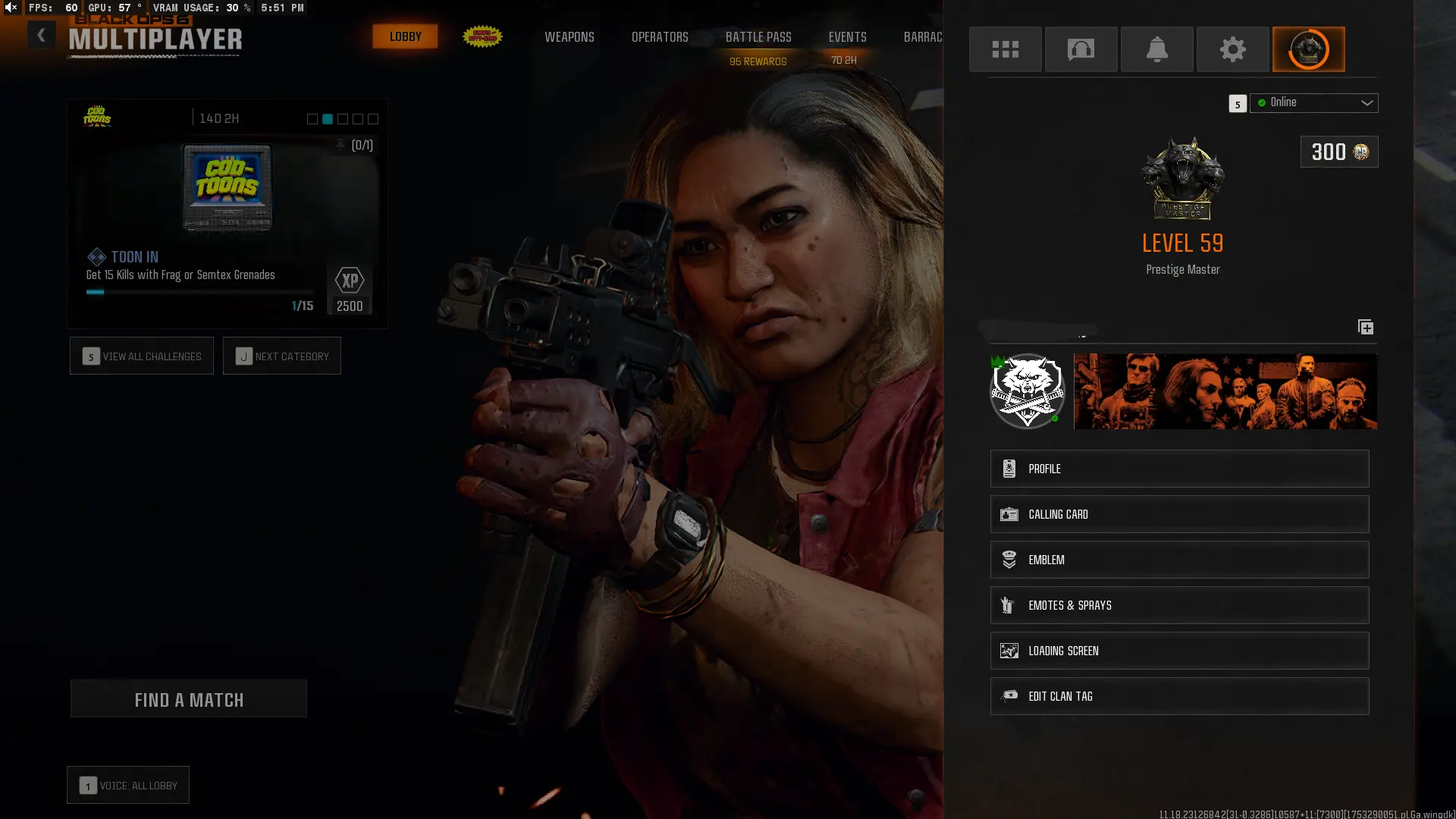Image resolution: width=1456 pixels, height=819 pixels.
Task: Expand the Online status dropdown
Action: [1313, 102]
